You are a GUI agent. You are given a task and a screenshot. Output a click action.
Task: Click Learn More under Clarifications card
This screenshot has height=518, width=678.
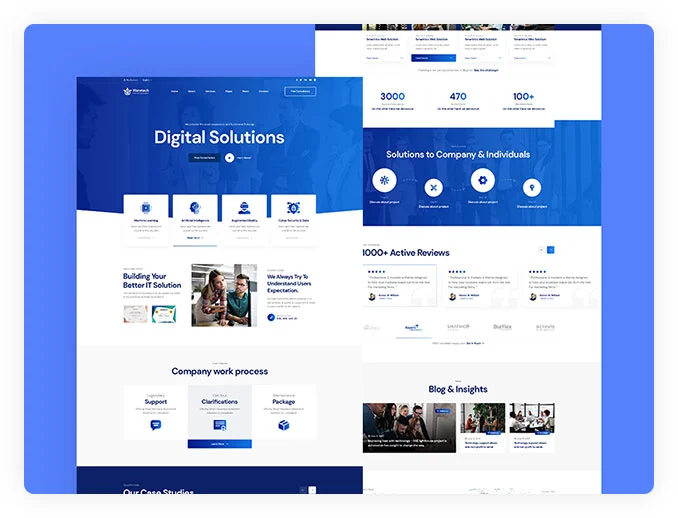(x=220, y=444)
